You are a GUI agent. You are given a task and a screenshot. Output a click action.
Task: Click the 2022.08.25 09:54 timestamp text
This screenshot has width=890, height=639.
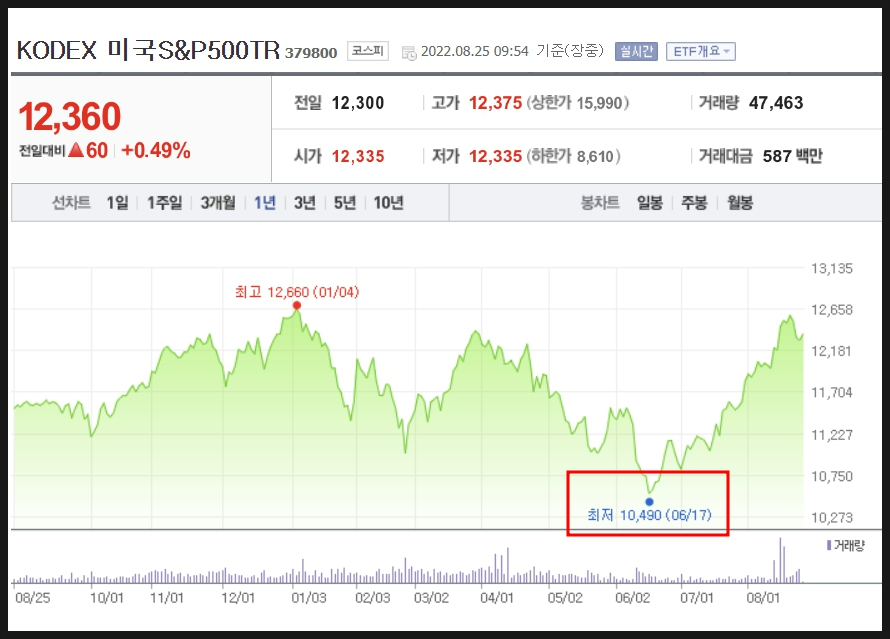475,51
